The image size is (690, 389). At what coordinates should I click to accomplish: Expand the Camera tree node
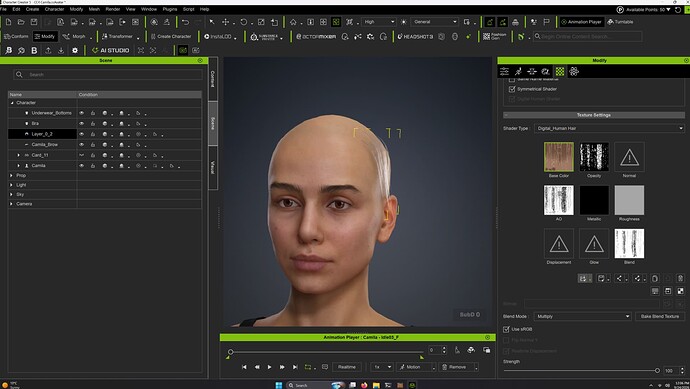[x=11, y=204]
